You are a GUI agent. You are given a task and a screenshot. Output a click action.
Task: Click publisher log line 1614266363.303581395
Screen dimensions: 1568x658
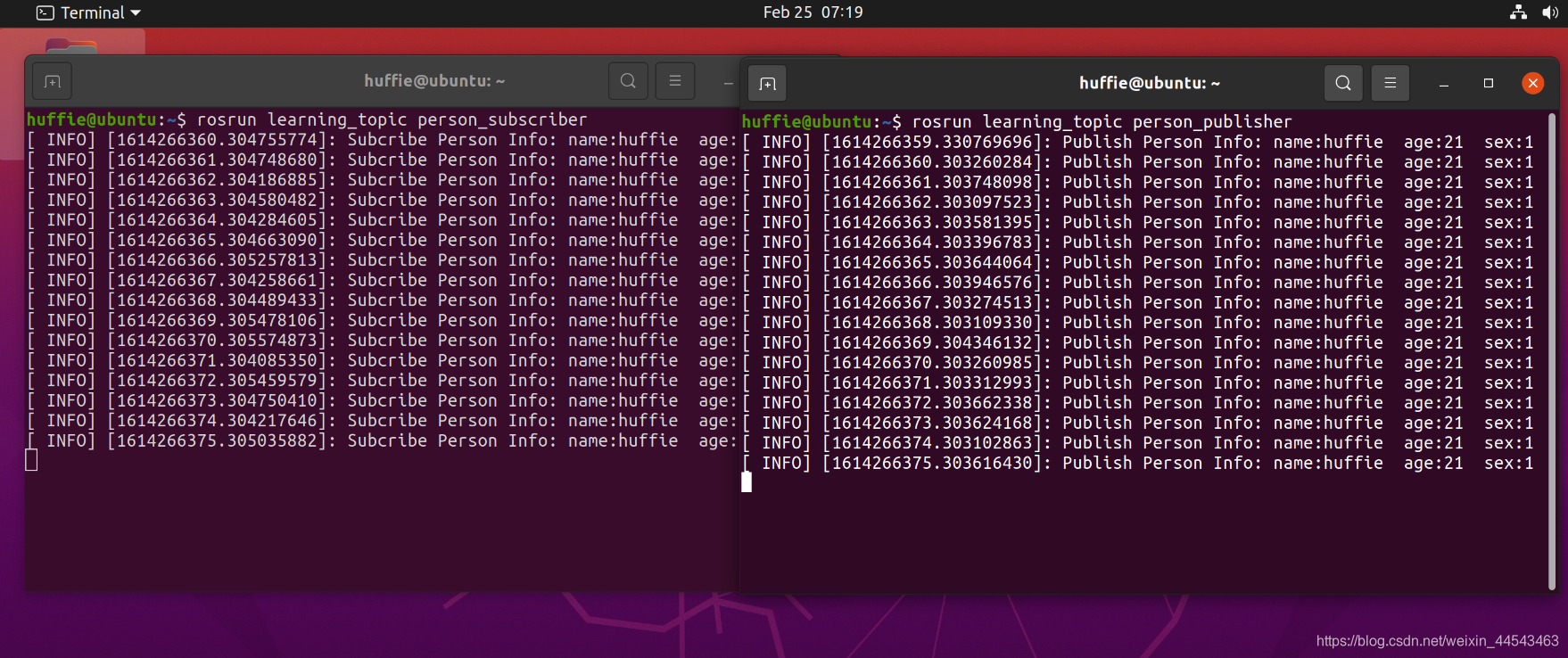1138,222
